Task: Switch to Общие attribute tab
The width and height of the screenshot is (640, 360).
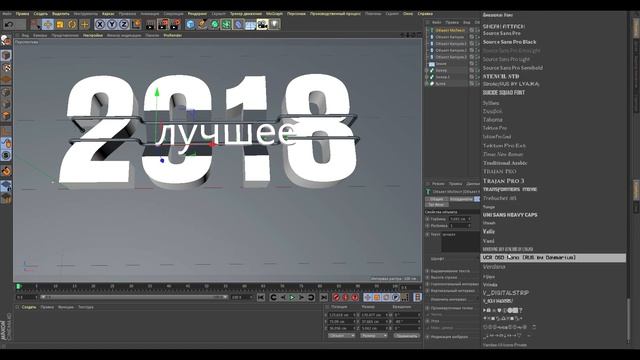Action: pyautogui.click(x=436, y=199)
